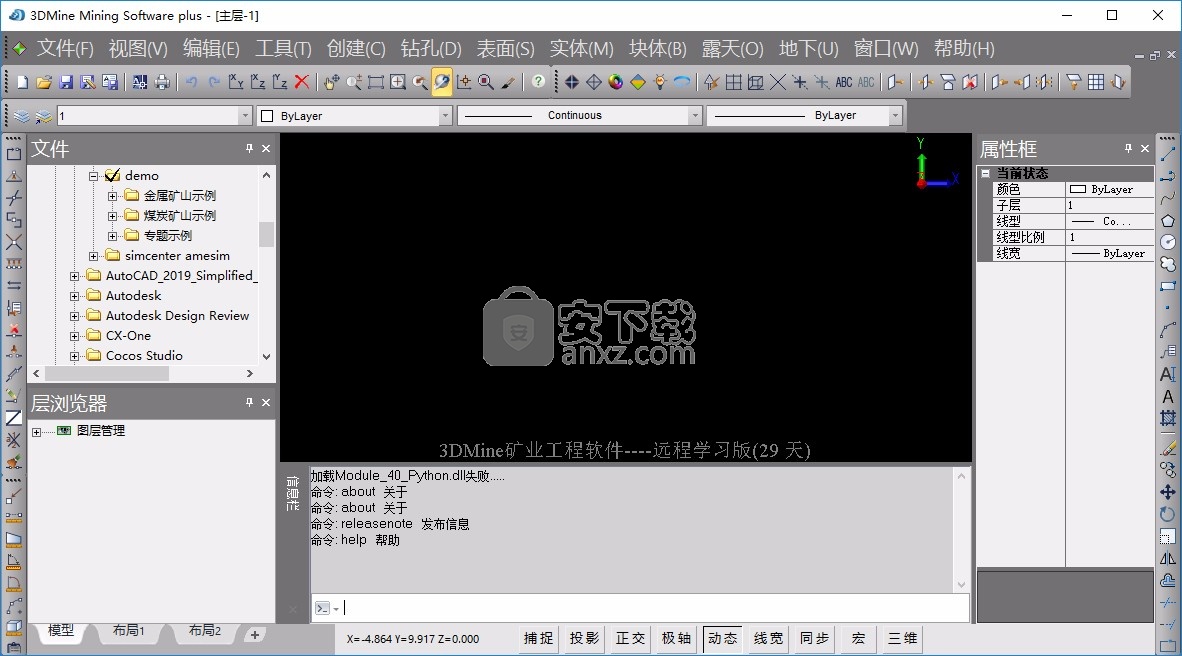Click the Print icon
The image size is (1182, 656).
pyautogui.click(x=162, y=82)
